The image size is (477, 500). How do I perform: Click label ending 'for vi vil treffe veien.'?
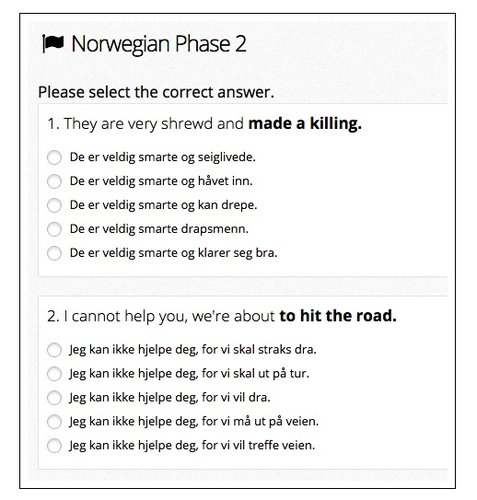pos(192,446)
